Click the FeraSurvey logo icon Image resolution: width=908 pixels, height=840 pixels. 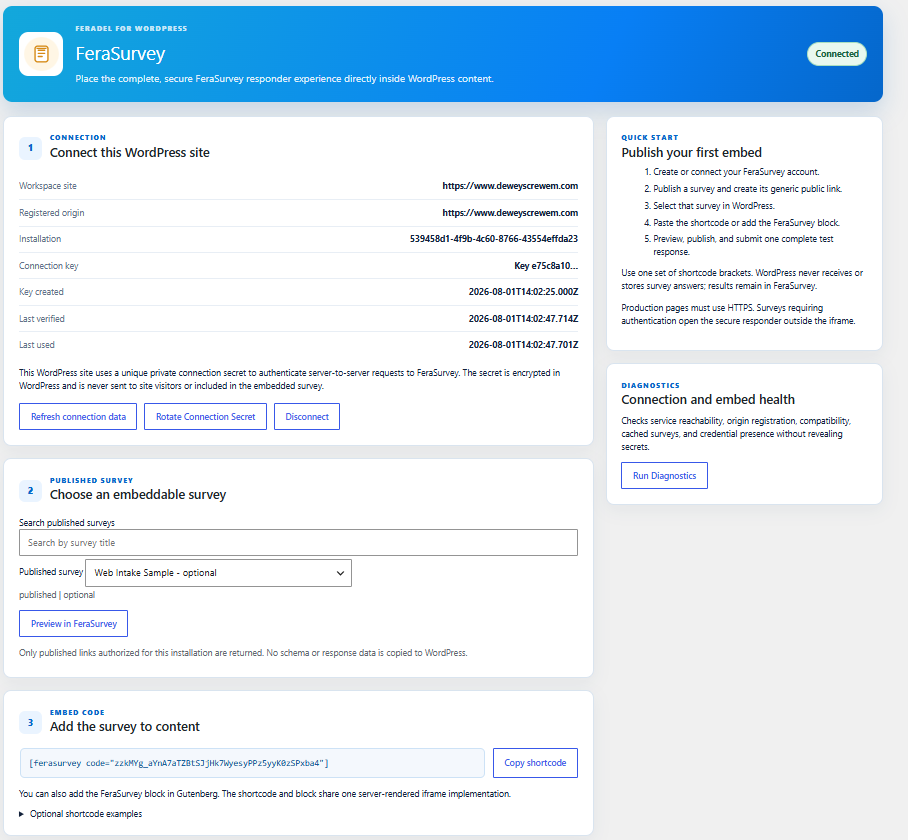pos(41,54)
